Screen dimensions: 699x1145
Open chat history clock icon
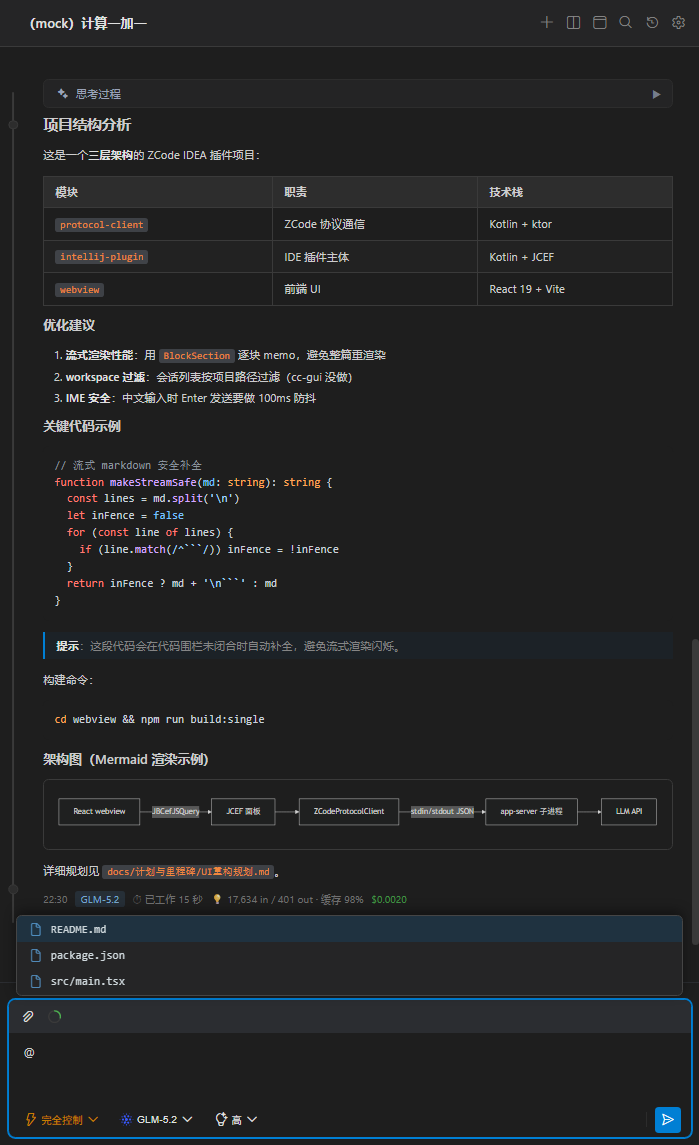coord(652,23)
